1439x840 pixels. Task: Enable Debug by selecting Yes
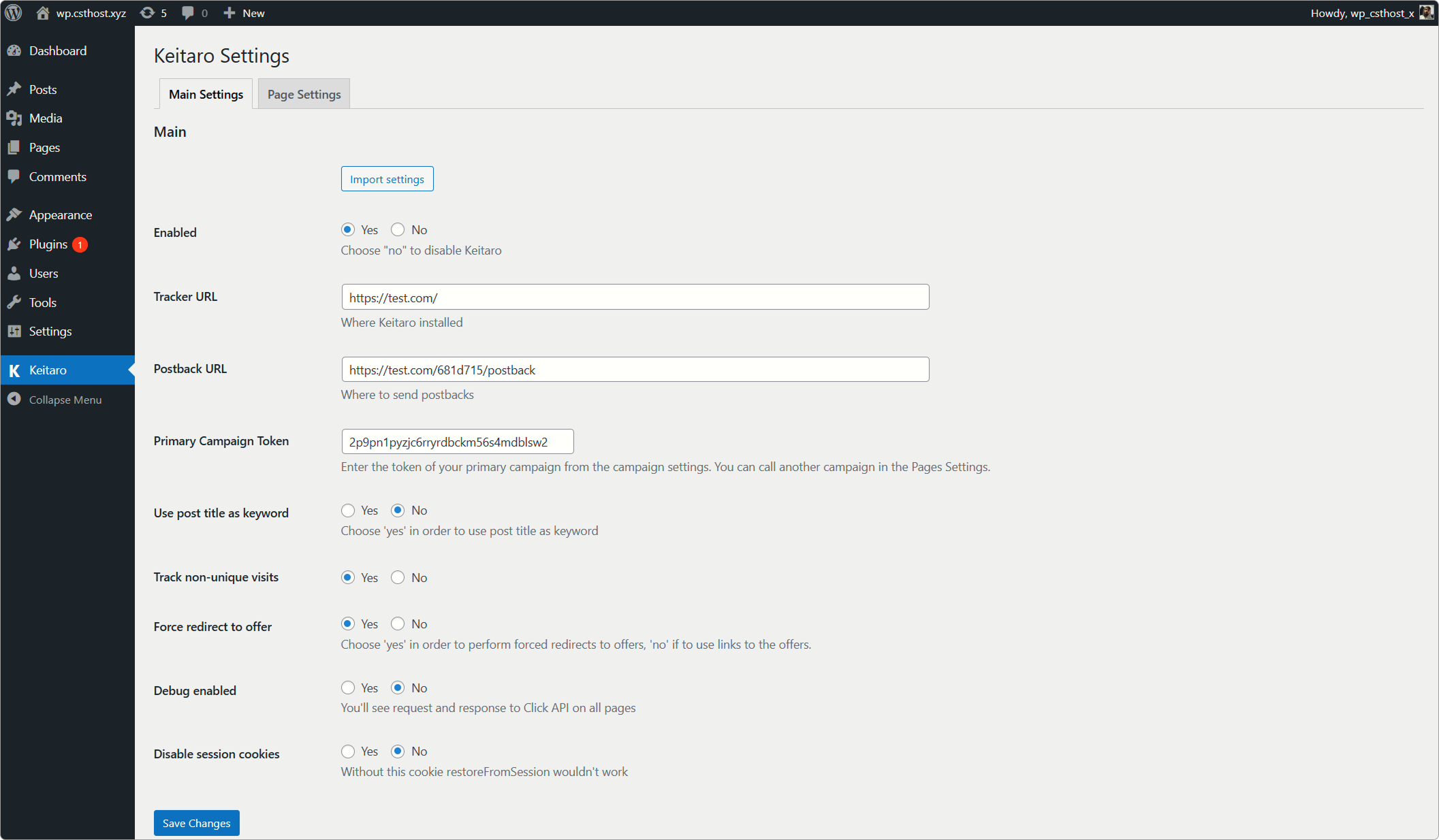(348, 688)
